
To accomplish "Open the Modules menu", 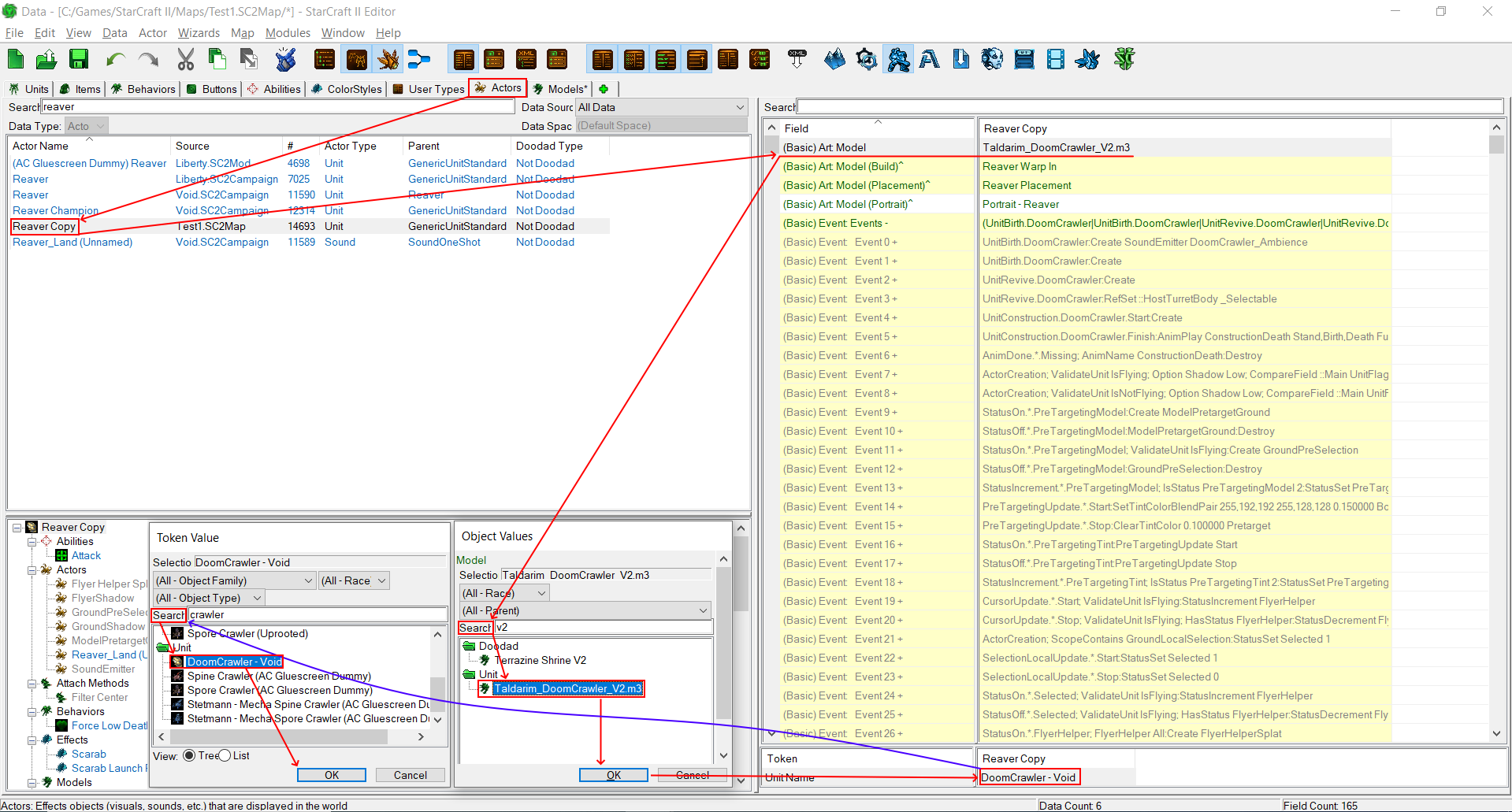I will 288,33.
